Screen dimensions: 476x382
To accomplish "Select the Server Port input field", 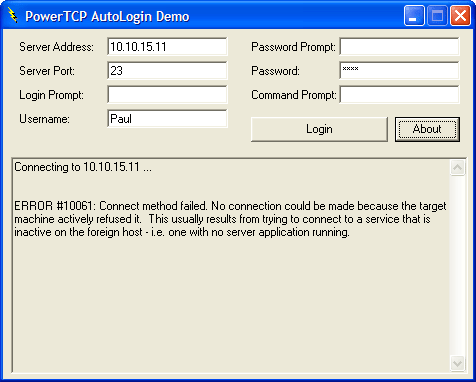I will pos(167,71).
